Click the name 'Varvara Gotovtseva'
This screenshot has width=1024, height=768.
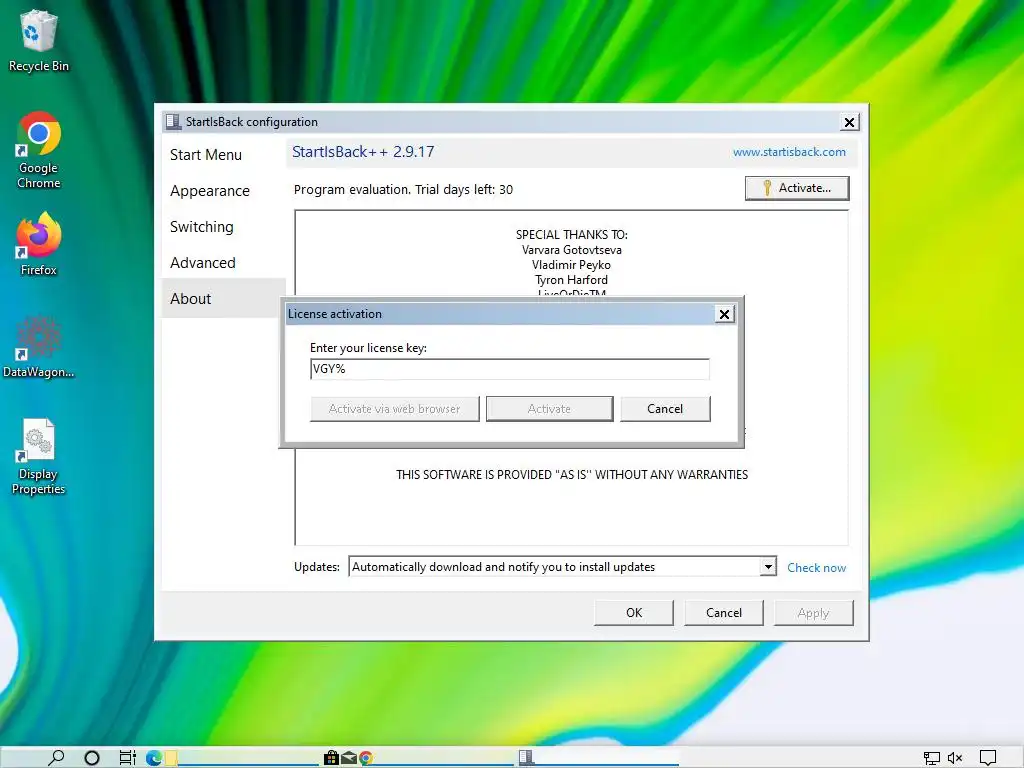pos(571,249)
